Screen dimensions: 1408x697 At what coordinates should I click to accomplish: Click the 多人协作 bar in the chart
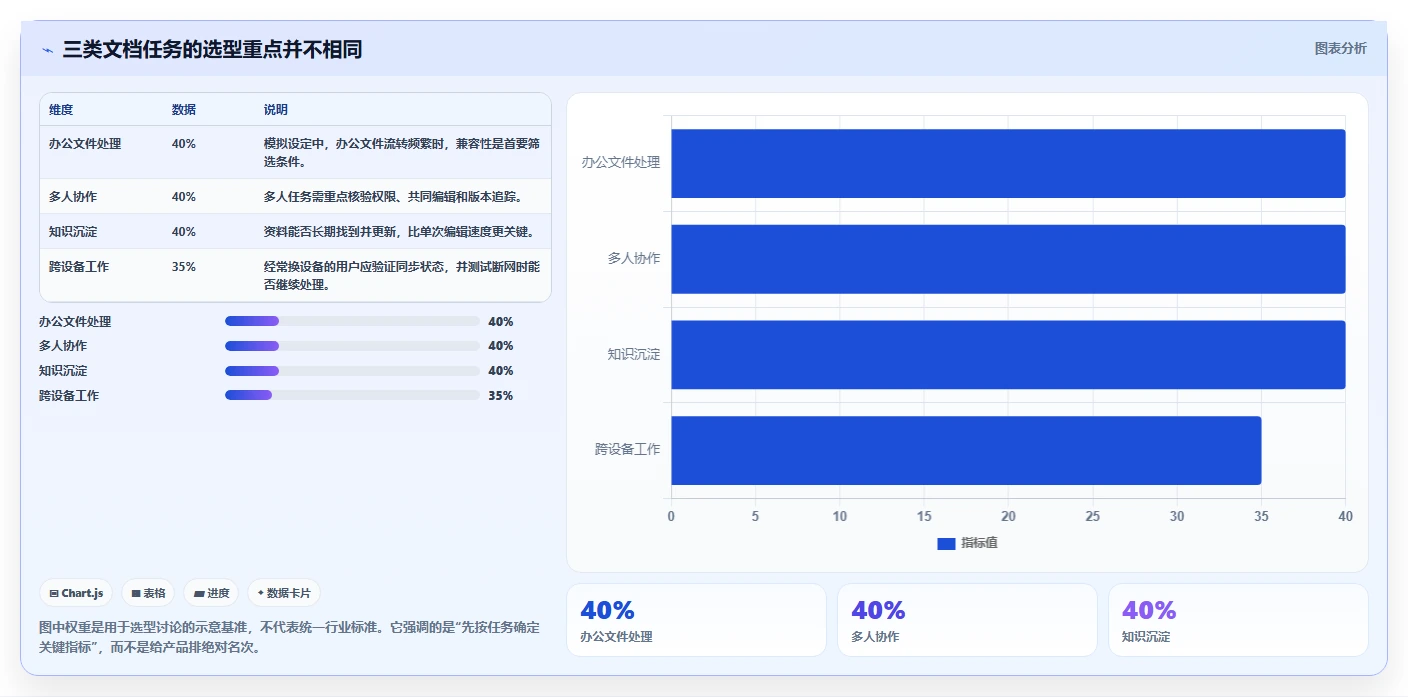(x=1008, y=259)
